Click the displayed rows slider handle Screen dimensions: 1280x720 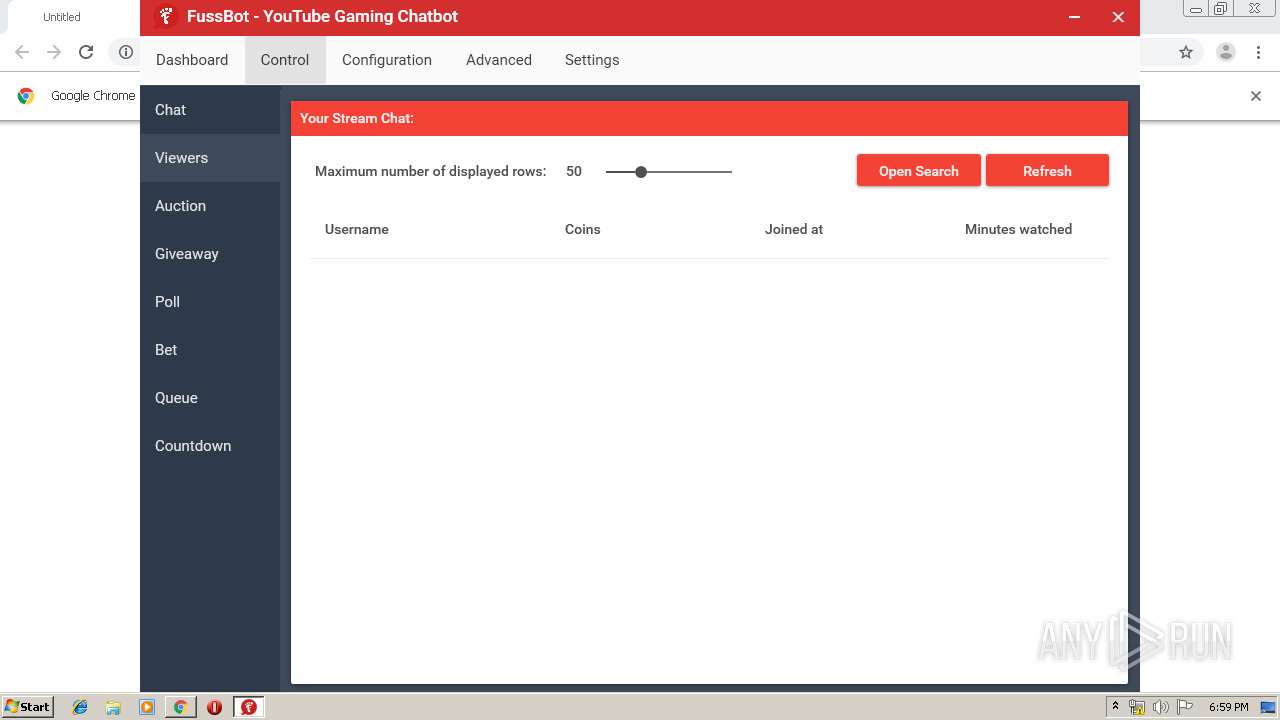[x=641, y=172]
